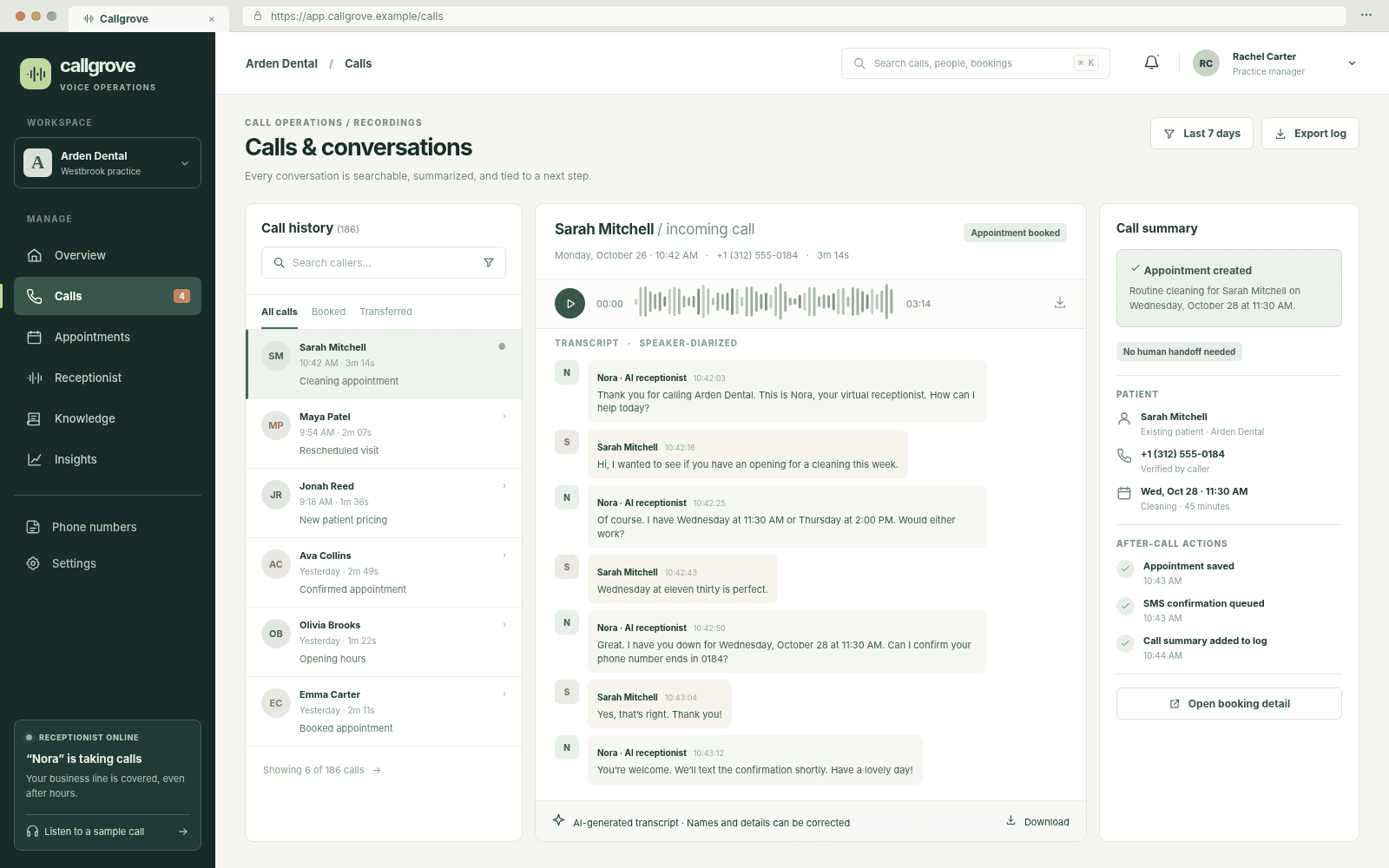The height and width of the screenshot is (868, 1389).
Task: Click the Search calls, people, bookings field
Action: pos(976,63)
